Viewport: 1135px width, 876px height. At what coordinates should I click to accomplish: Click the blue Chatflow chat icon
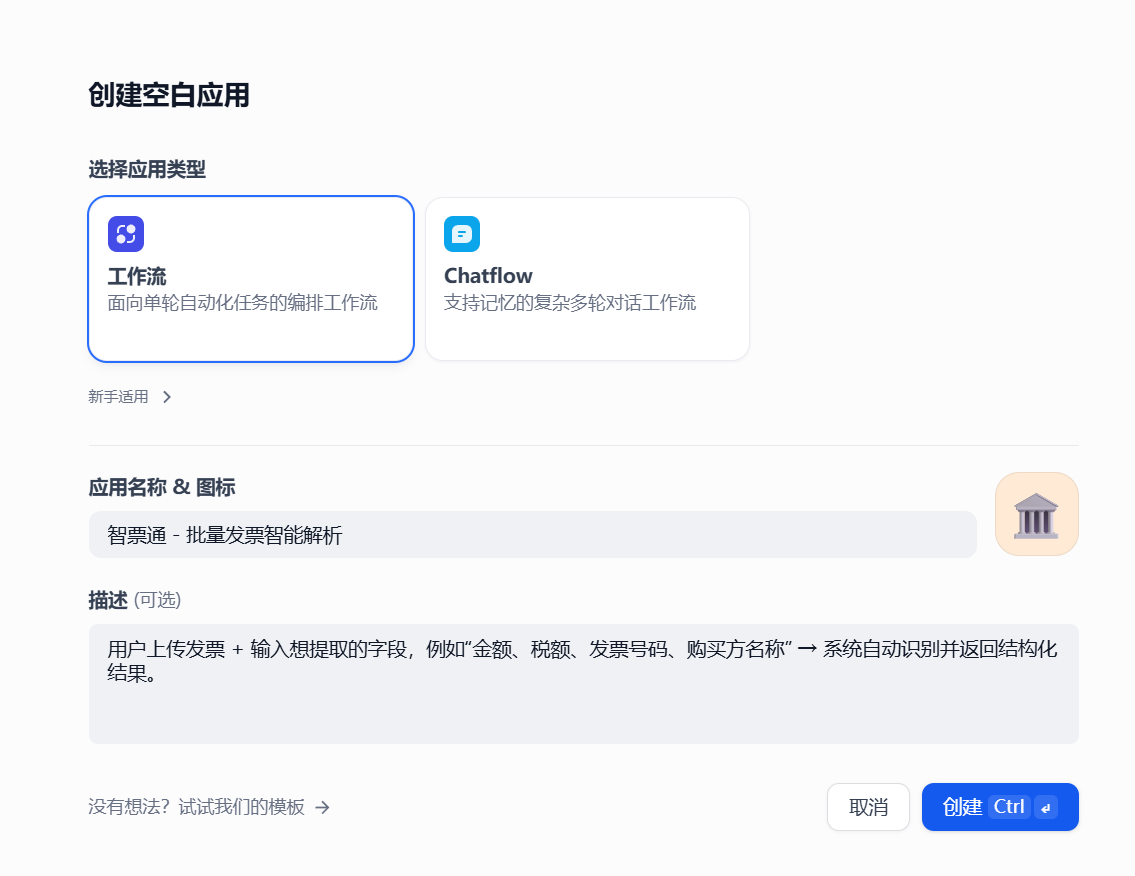462,234
